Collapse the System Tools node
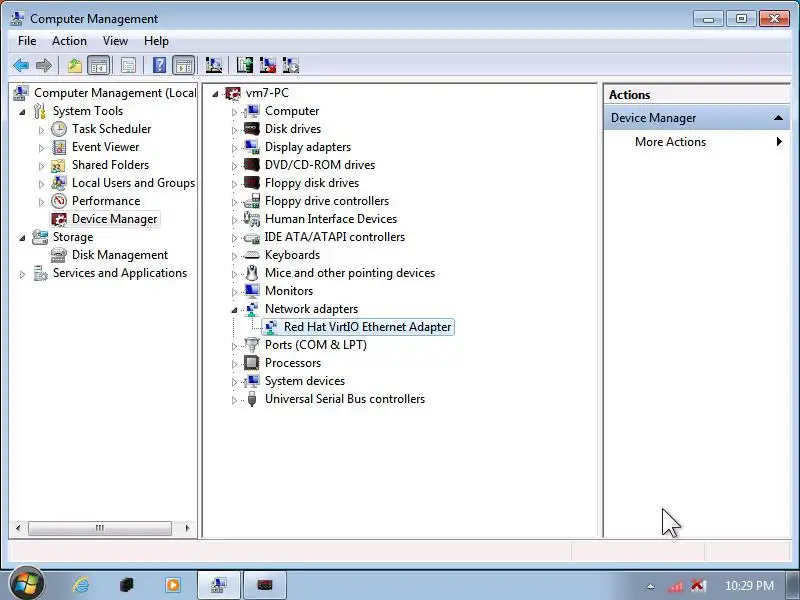800x600 pixels. point(22,112)
